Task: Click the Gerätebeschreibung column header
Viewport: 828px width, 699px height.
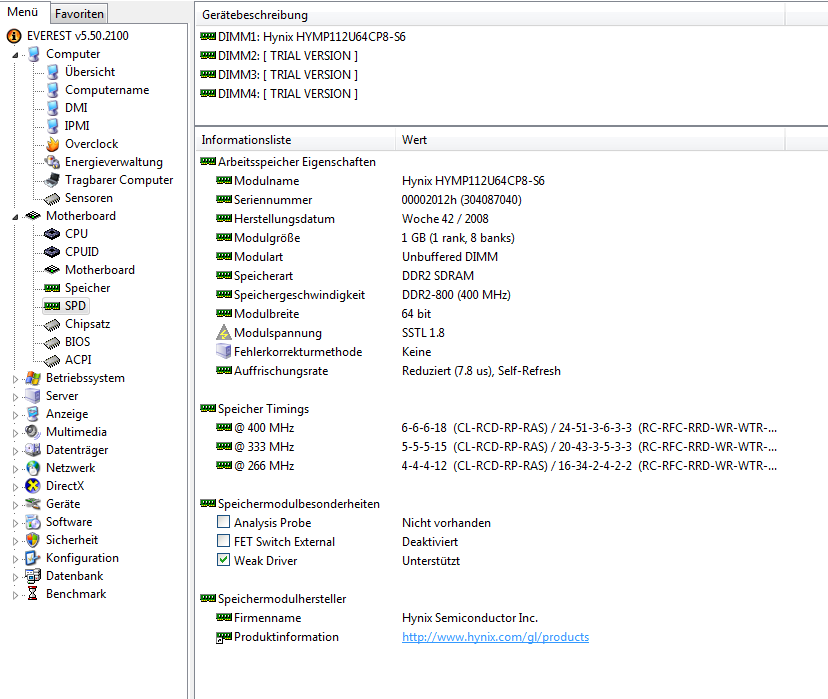Action: point(491,15)
